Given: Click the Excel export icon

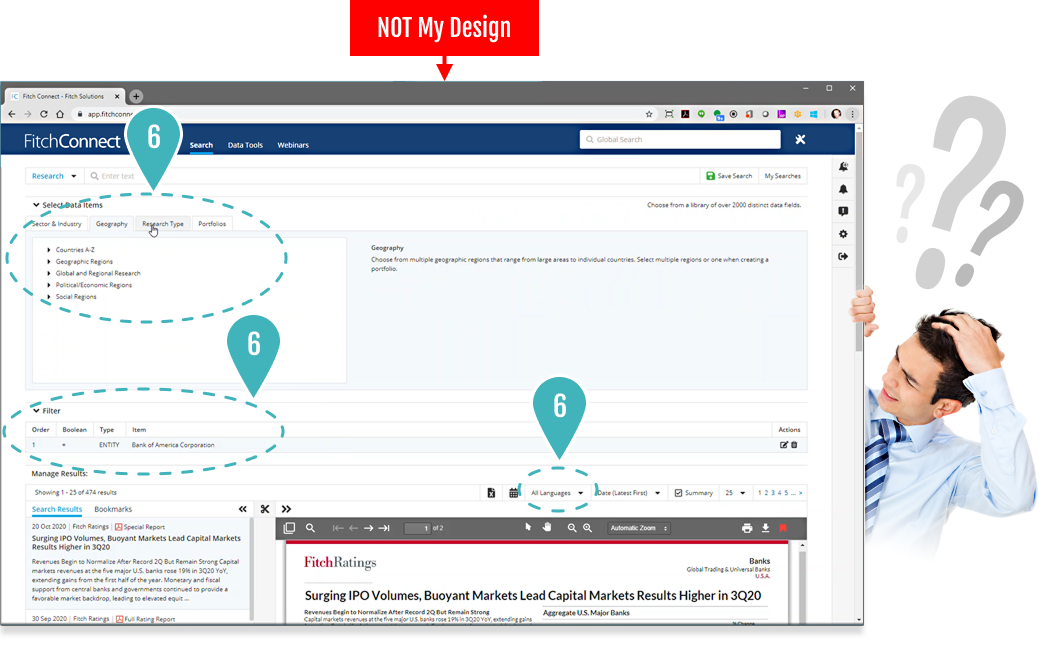Looking at the screenshot, I should pyautogui.click(x=491, y=493).
